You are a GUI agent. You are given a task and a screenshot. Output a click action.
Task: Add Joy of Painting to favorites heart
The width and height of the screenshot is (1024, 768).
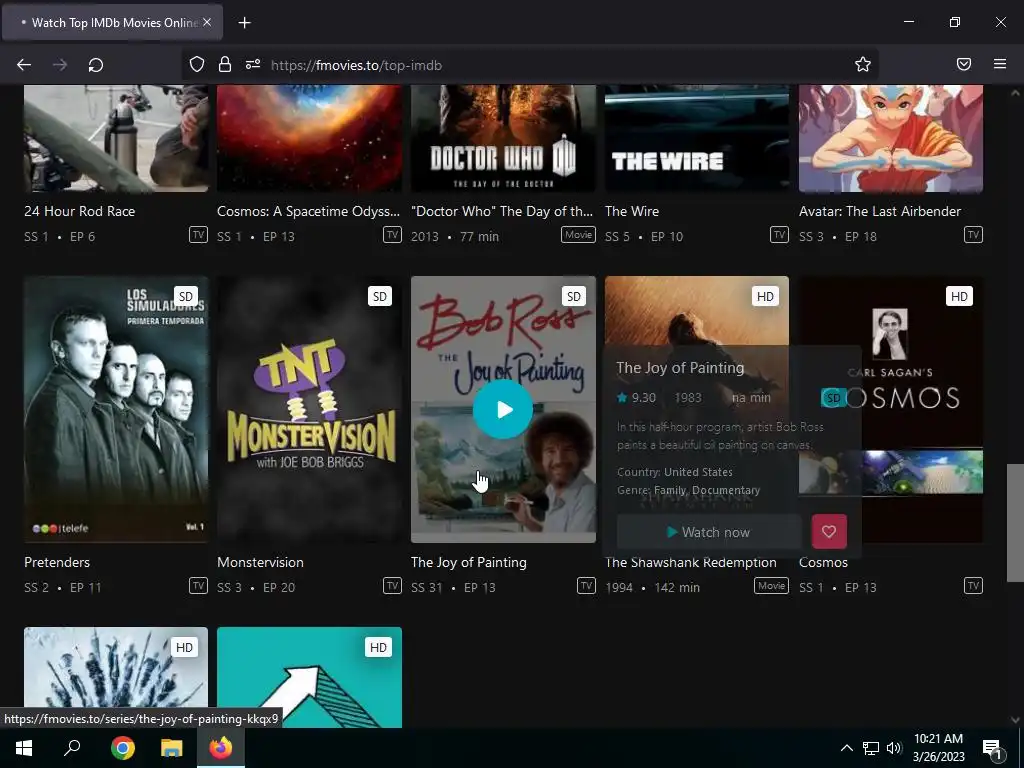[x=829, y=532]
